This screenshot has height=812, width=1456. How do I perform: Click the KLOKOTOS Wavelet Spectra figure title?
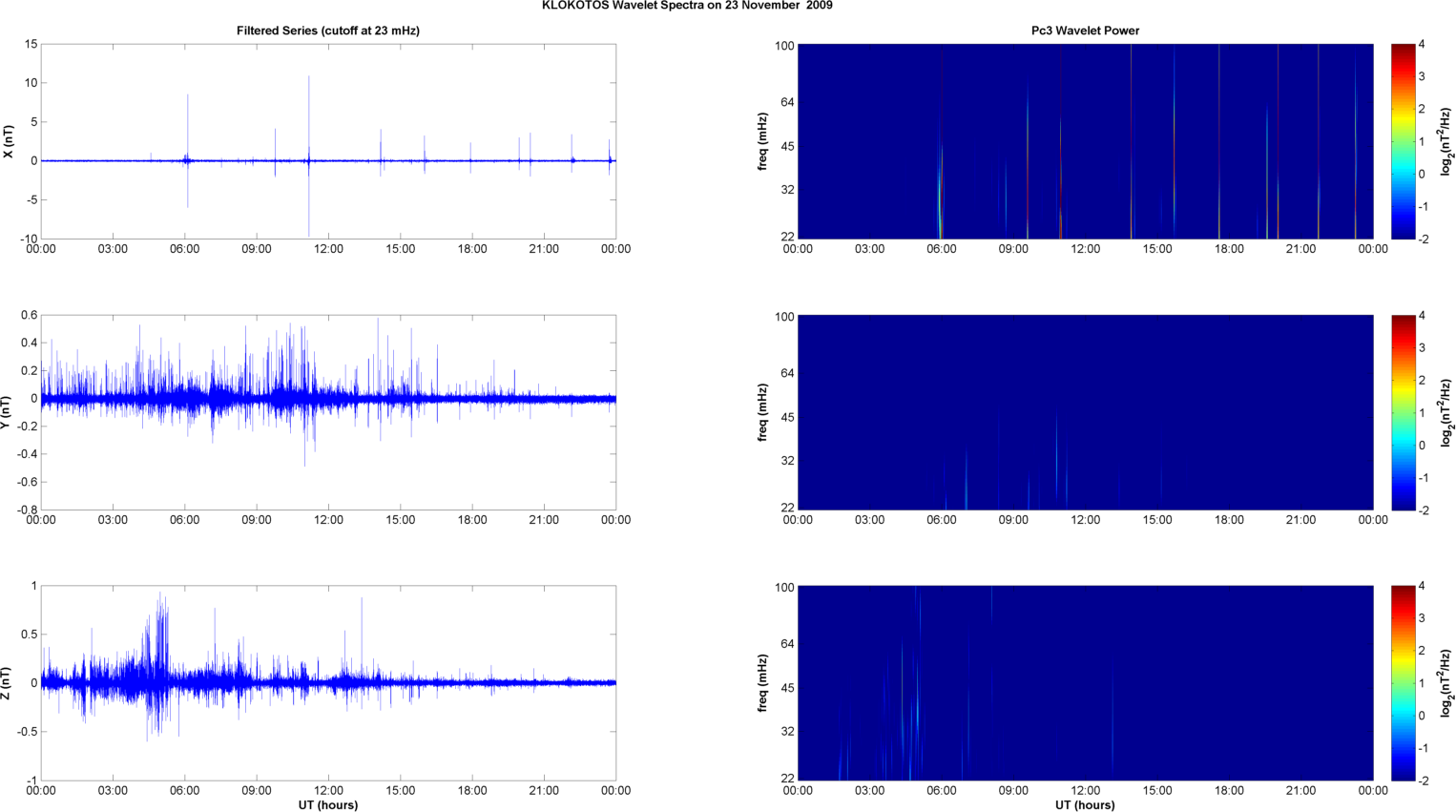pos(686,6)
